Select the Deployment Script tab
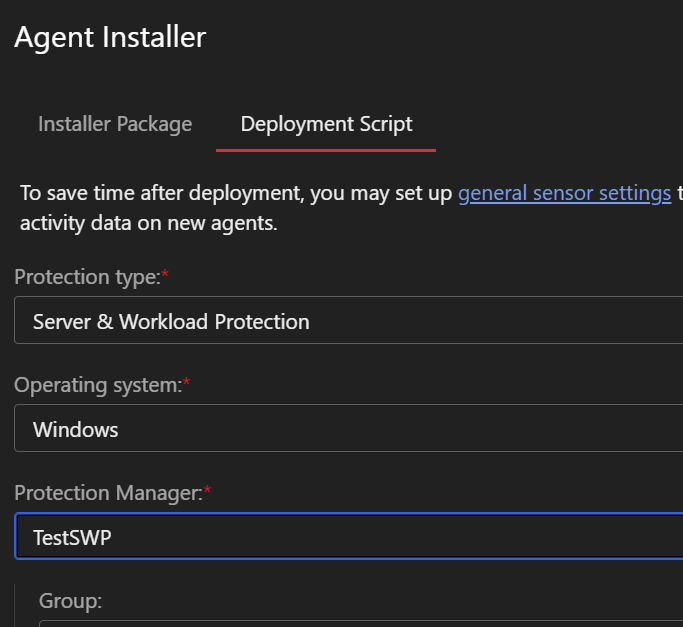The height and width of the screenshot is (627, 683). (326, 124)
